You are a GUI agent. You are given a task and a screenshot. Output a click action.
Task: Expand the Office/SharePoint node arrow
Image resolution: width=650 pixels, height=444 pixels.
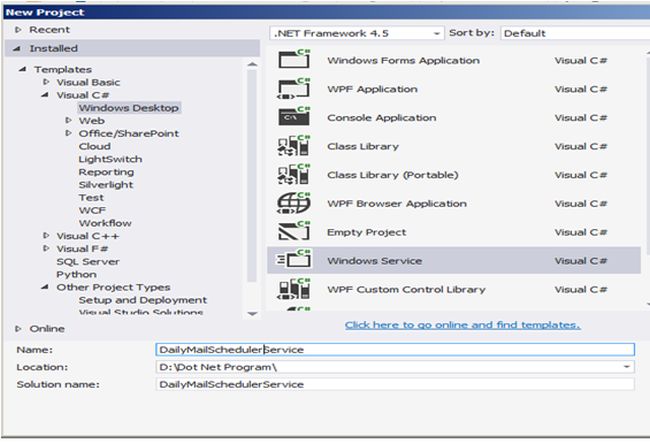pos(68,133)
